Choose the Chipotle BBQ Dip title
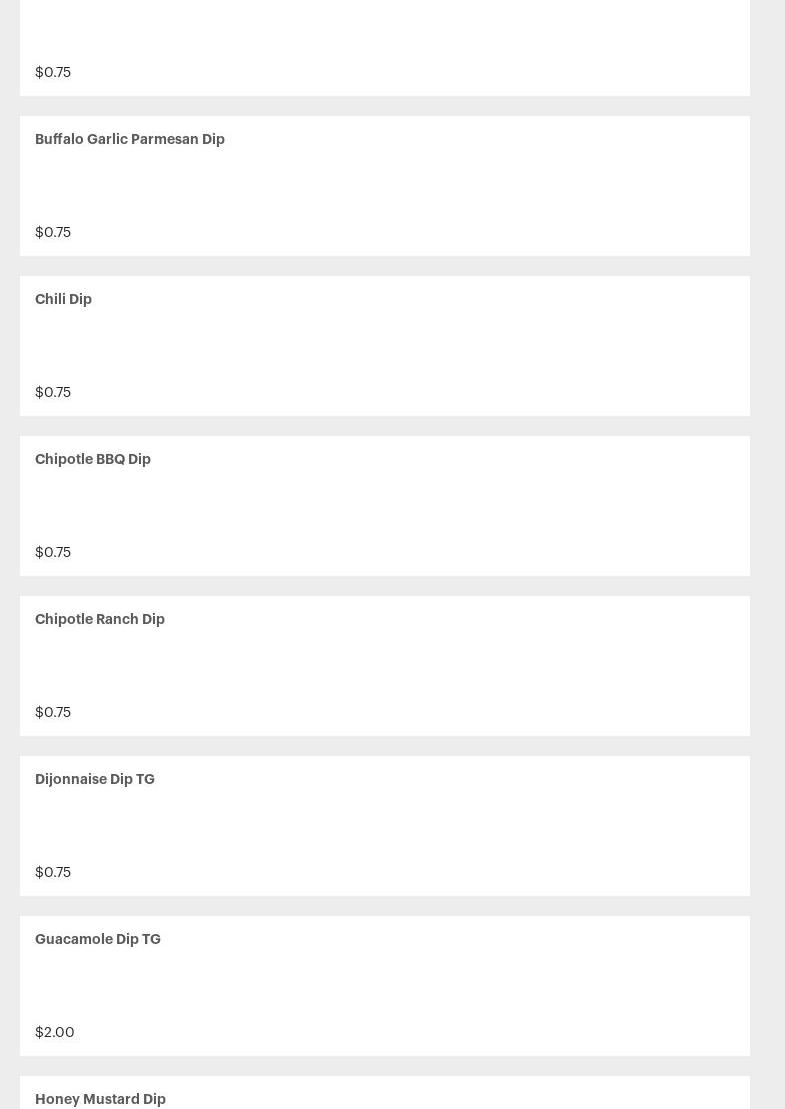 click(x=93, y=459)
